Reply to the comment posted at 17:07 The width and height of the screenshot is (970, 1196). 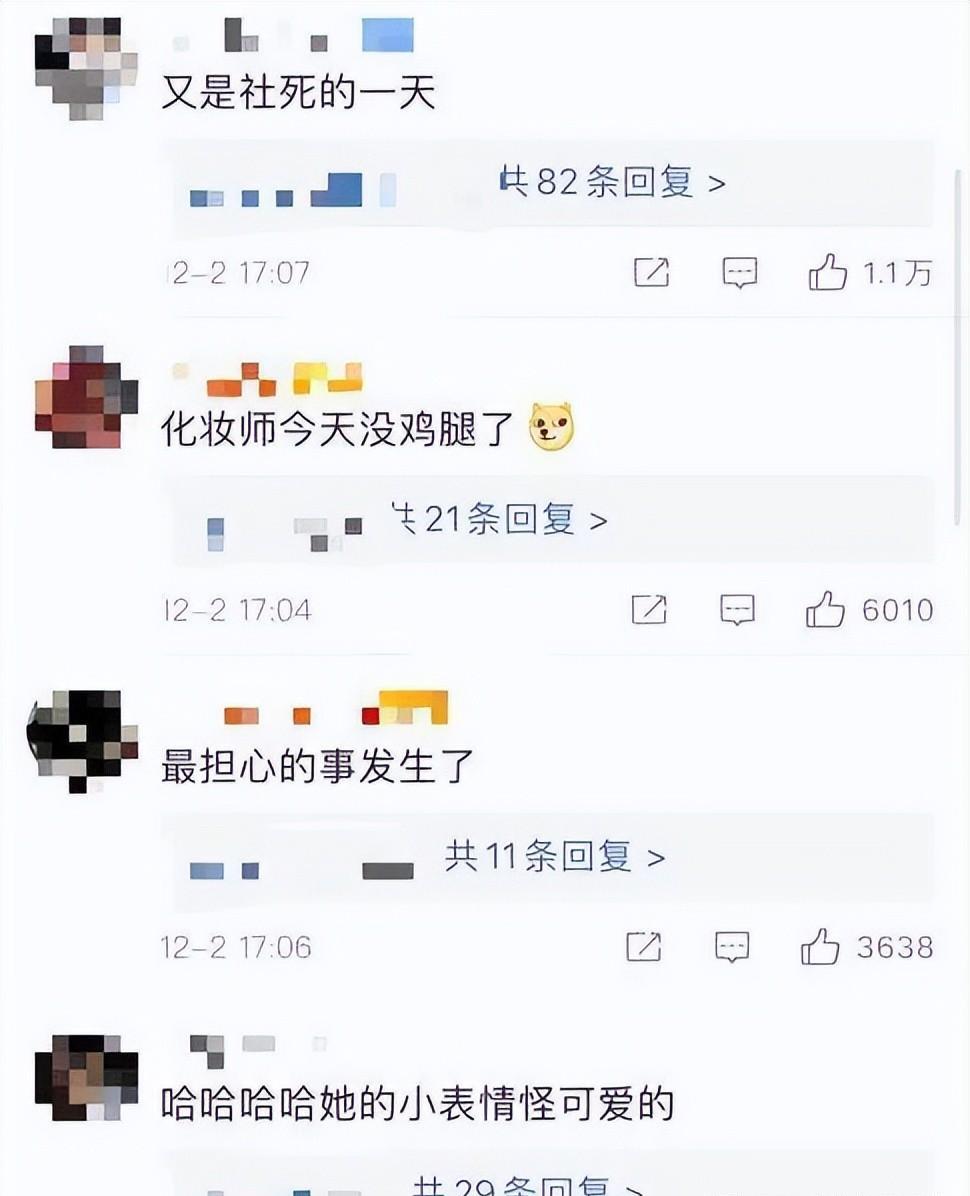[740, 272]
